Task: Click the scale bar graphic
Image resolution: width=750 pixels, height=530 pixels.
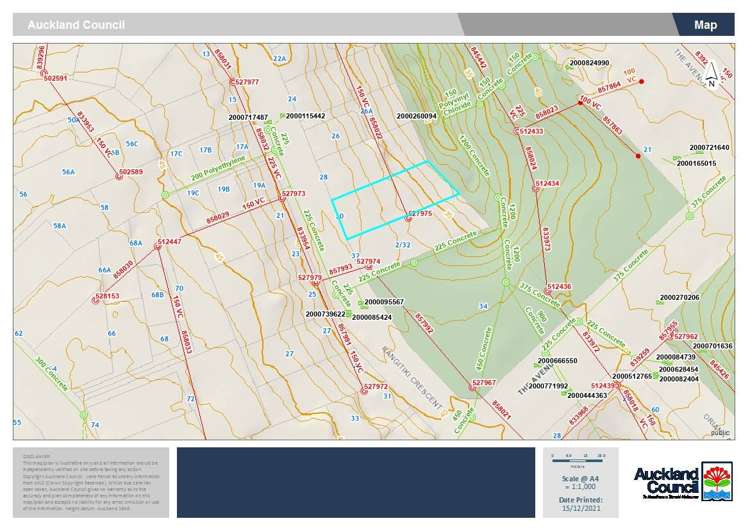Action: (x=577, y=459)
